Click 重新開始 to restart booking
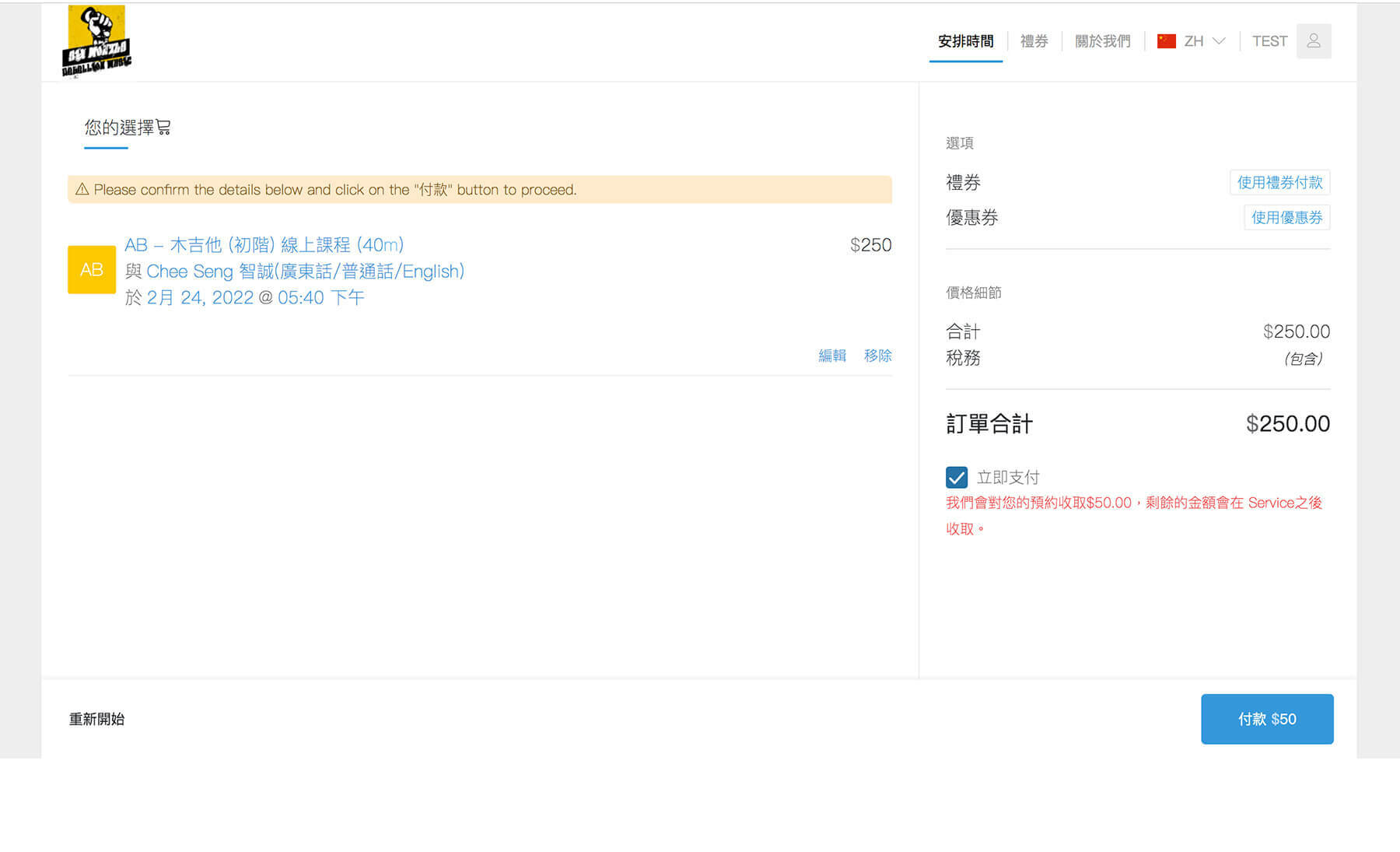 [96, 719]
